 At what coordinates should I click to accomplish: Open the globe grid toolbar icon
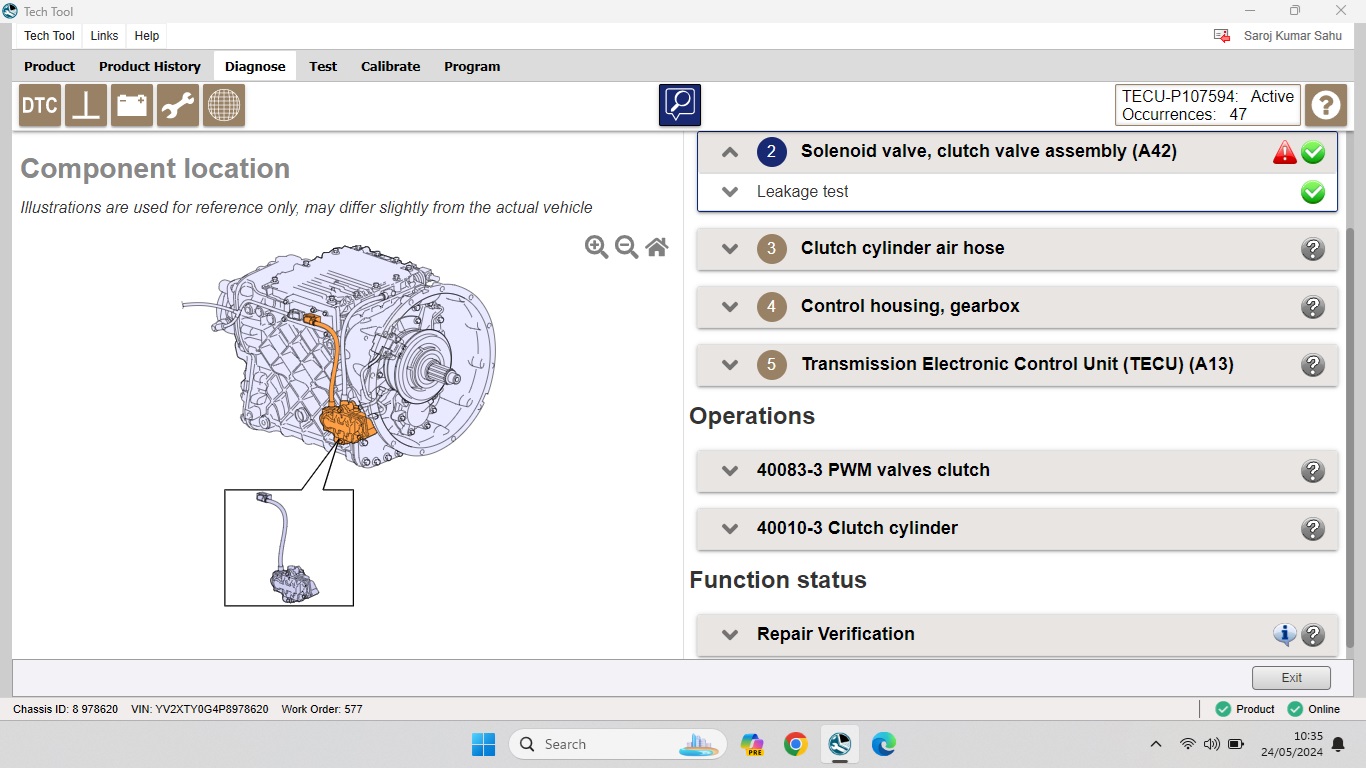[224, 105]
